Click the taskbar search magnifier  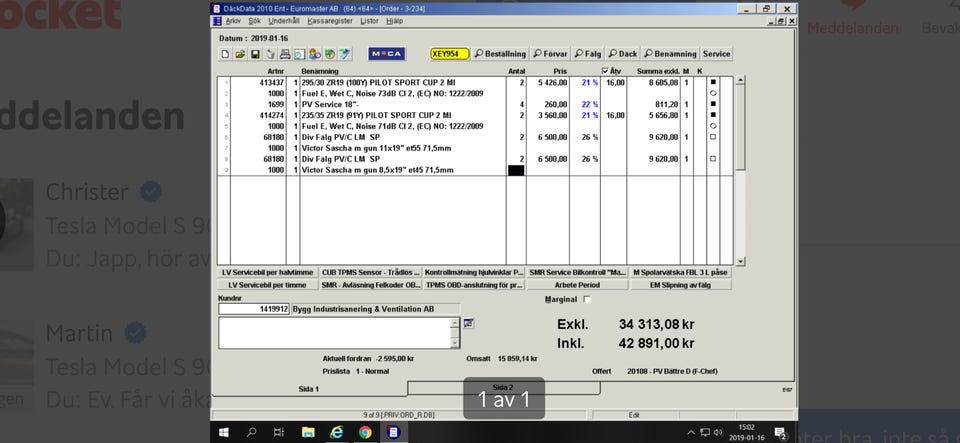point(252,433)
